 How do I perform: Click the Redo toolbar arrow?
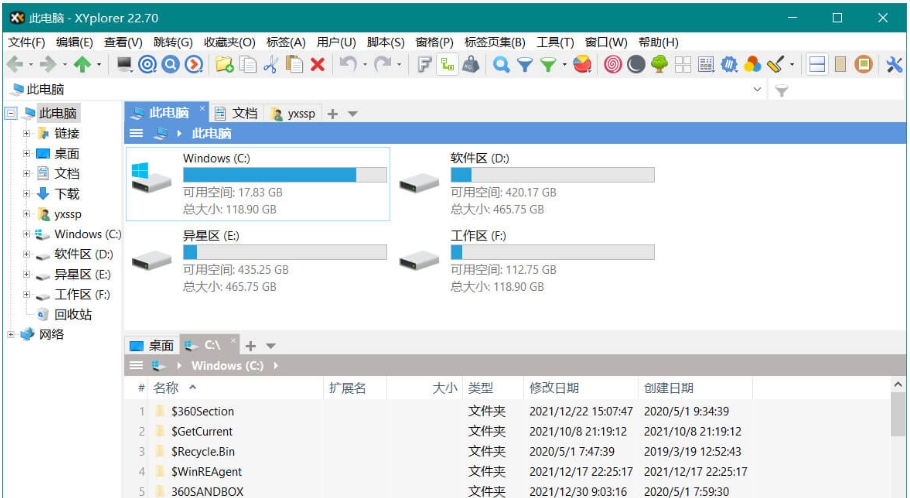[x=382, y=64]
